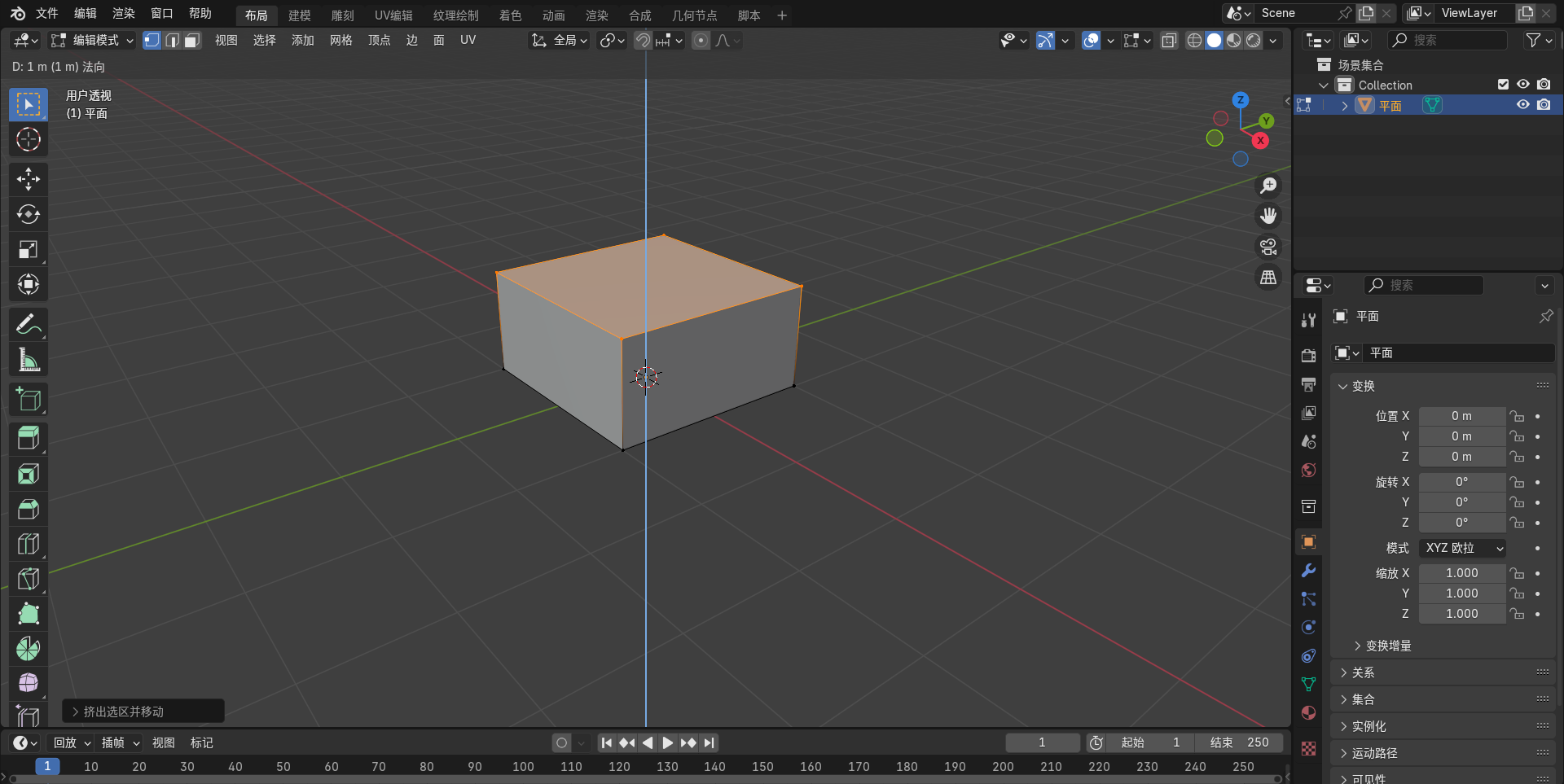Screen dimensions: 1564x784
Task: Toggle X-ray display
Action: pos(1169,40)
